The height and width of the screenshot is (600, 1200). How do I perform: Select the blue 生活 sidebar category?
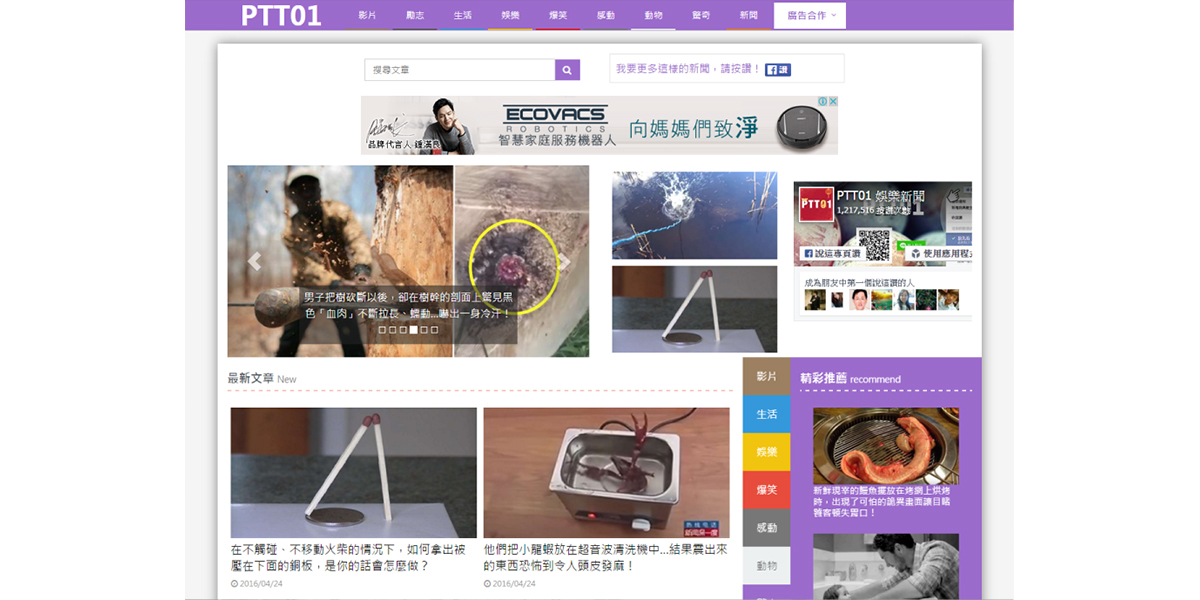pos(766,414)
